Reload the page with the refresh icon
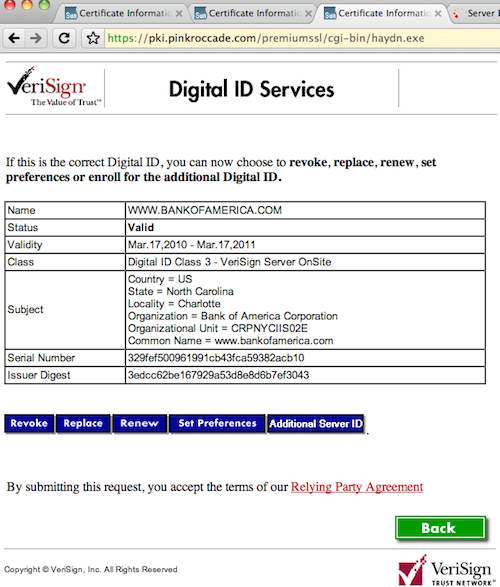Viewport: 500px width, 587px height. tap(64, 38)
